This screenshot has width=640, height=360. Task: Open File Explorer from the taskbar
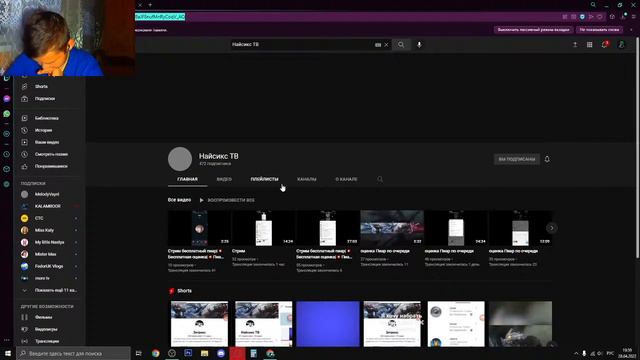[x=204, y=353]
